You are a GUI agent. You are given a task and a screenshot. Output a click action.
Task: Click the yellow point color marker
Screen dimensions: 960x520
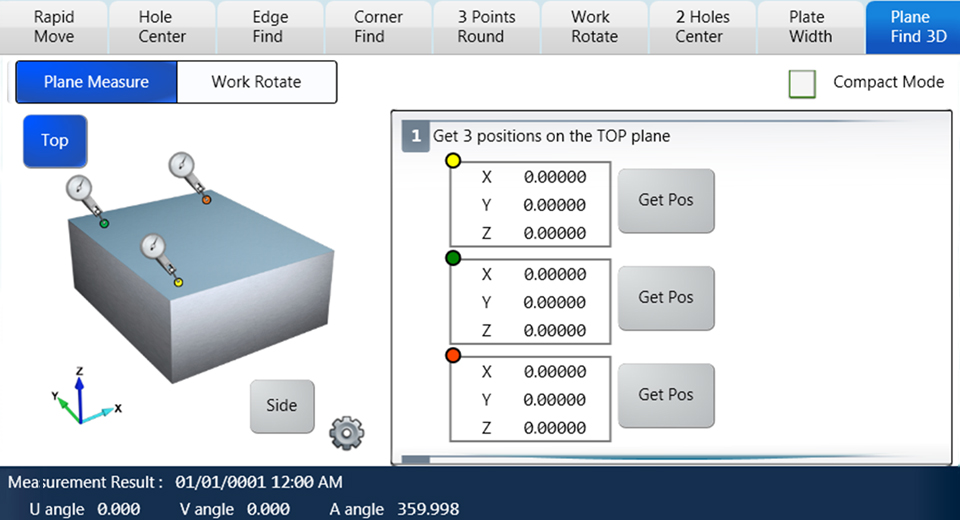[x=453, y=161]
